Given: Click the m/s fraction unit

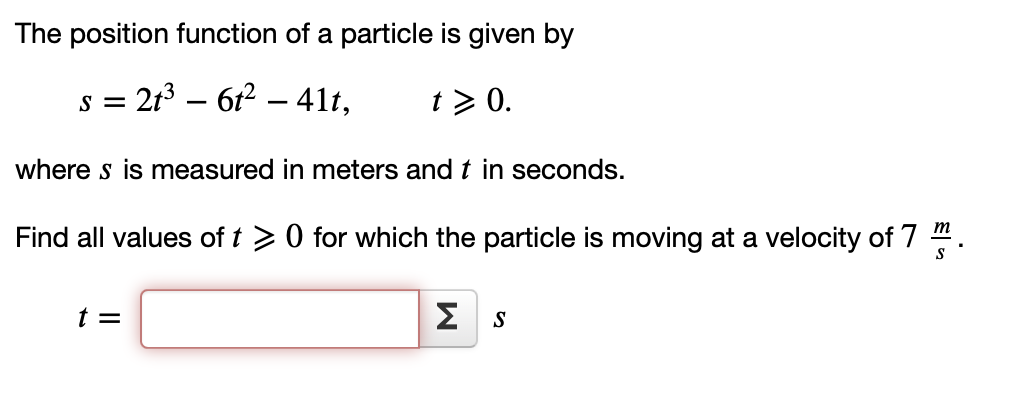Looking at the screenshot, I should [x=939, y=239].
